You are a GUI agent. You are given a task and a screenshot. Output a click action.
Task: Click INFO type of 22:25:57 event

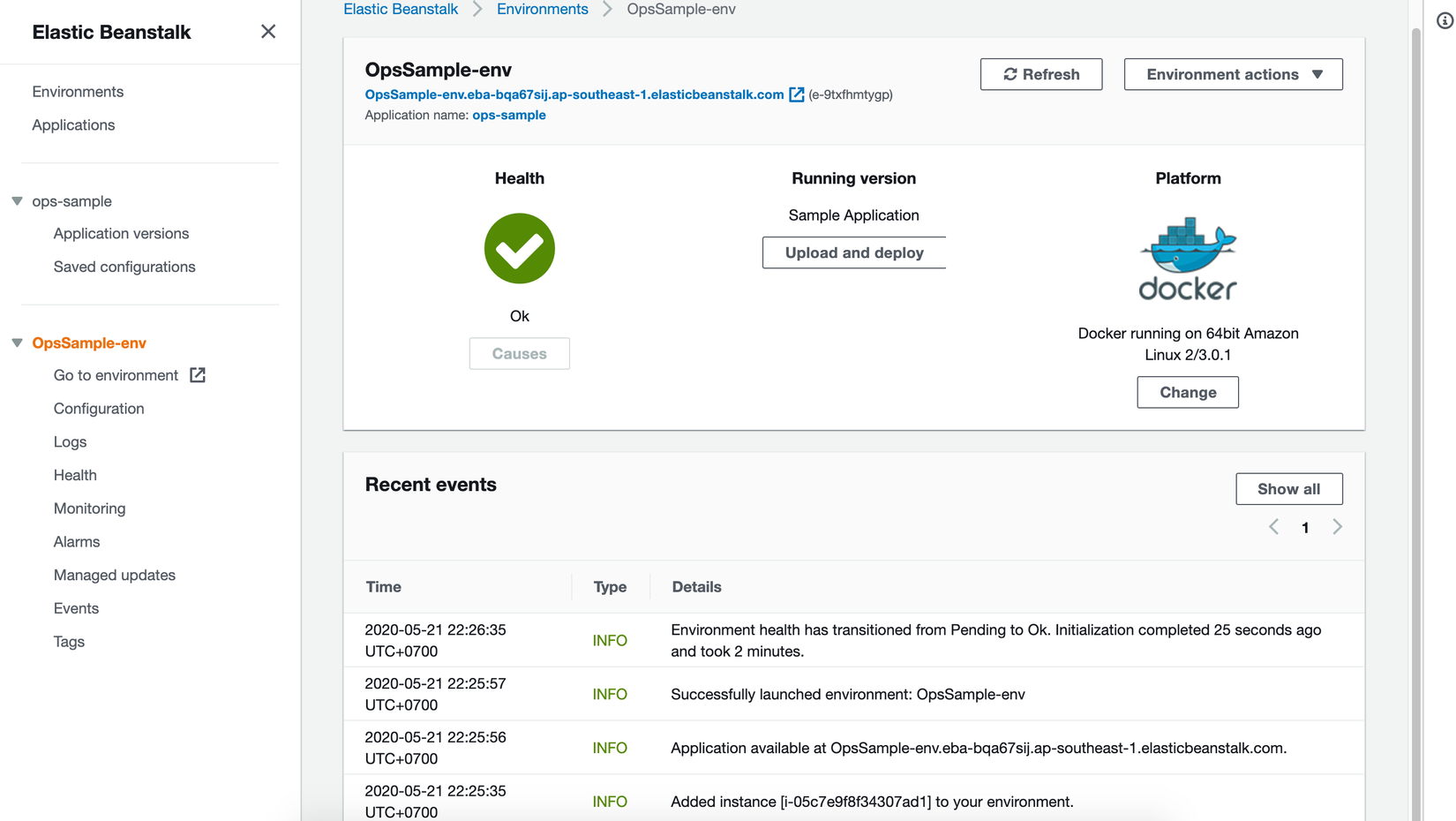[x=610, y=695]
